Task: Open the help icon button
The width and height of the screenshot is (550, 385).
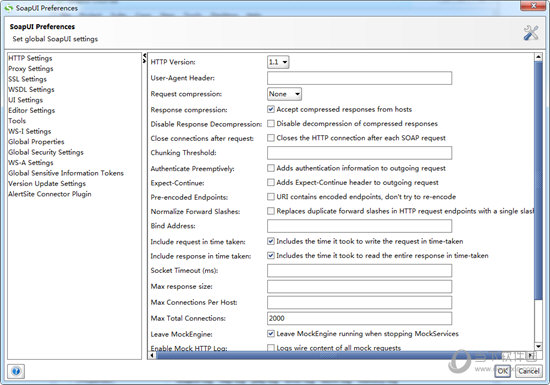Action: tap(16, 371)
